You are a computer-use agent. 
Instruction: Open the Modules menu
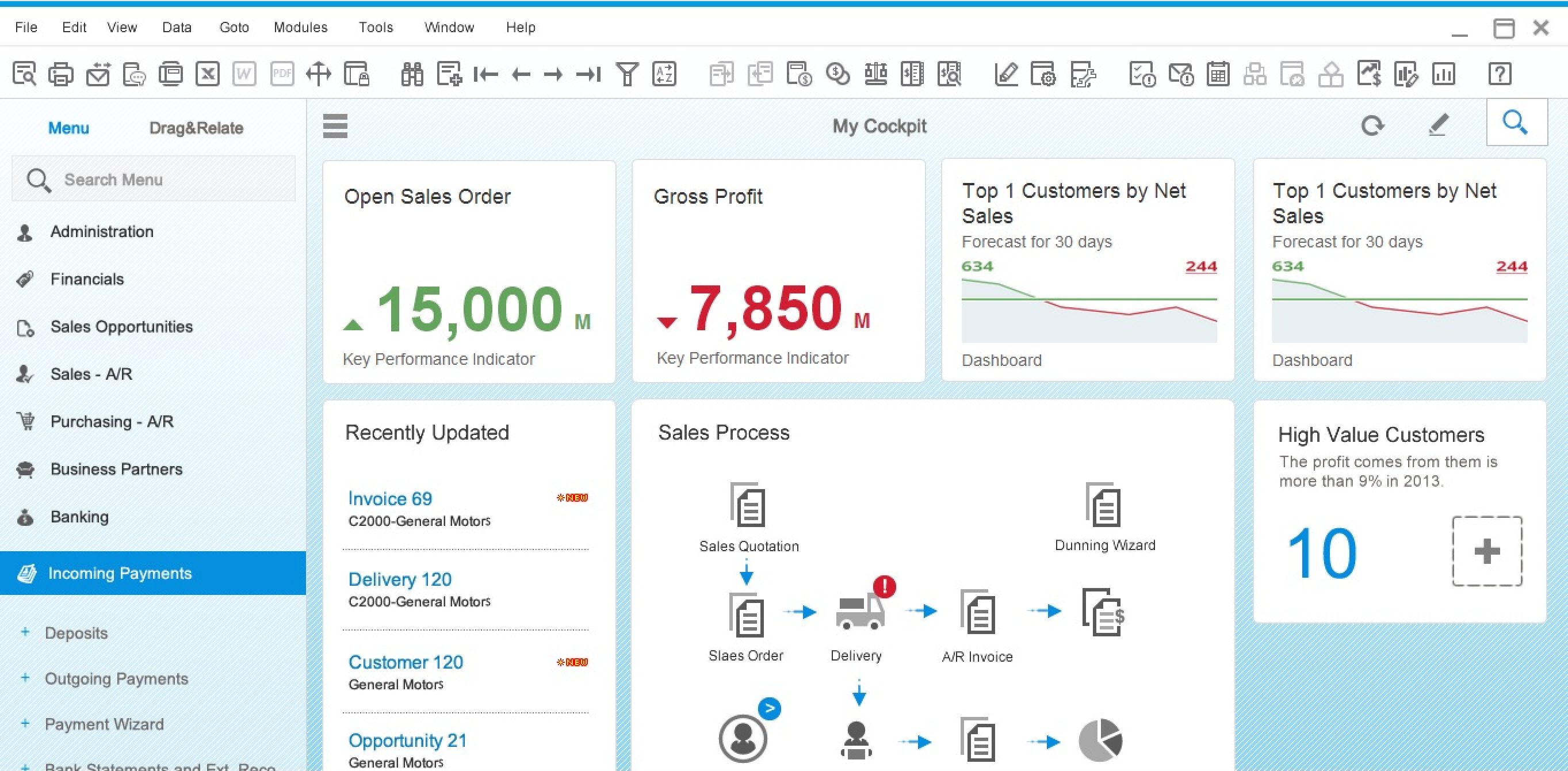300,28
